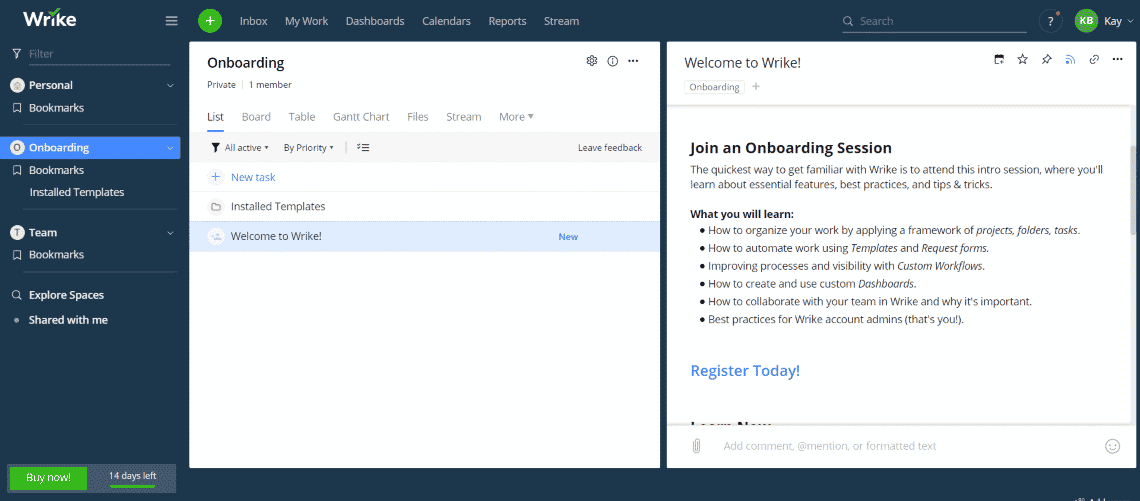Click Leave feedback link
Image resolution: width=1140 pixels, height=501 pixels.
[610, 148]
